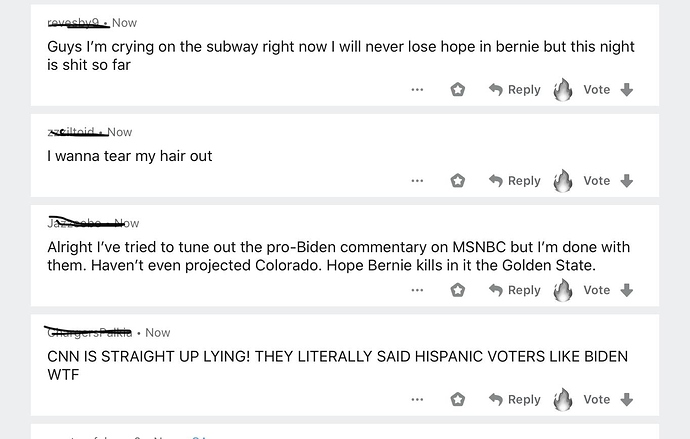The image size is (690, 439).
Task: Upvote flame on subway crying comment
Action: click(563, 90)
